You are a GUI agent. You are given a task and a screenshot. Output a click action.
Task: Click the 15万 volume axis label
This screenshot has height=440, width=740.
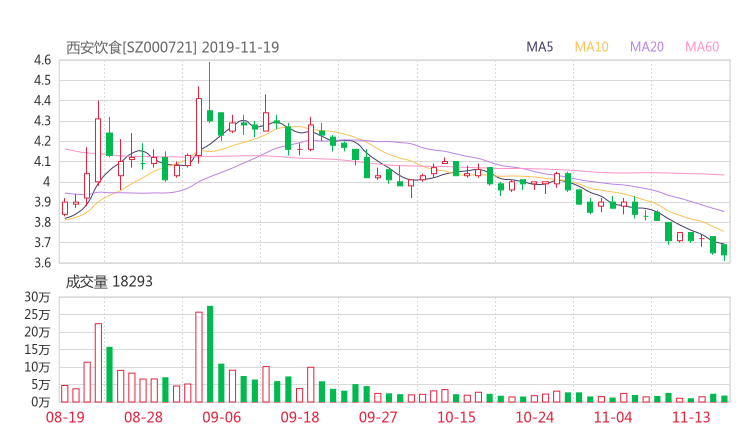pyautogui.click(x=37, y=350)
